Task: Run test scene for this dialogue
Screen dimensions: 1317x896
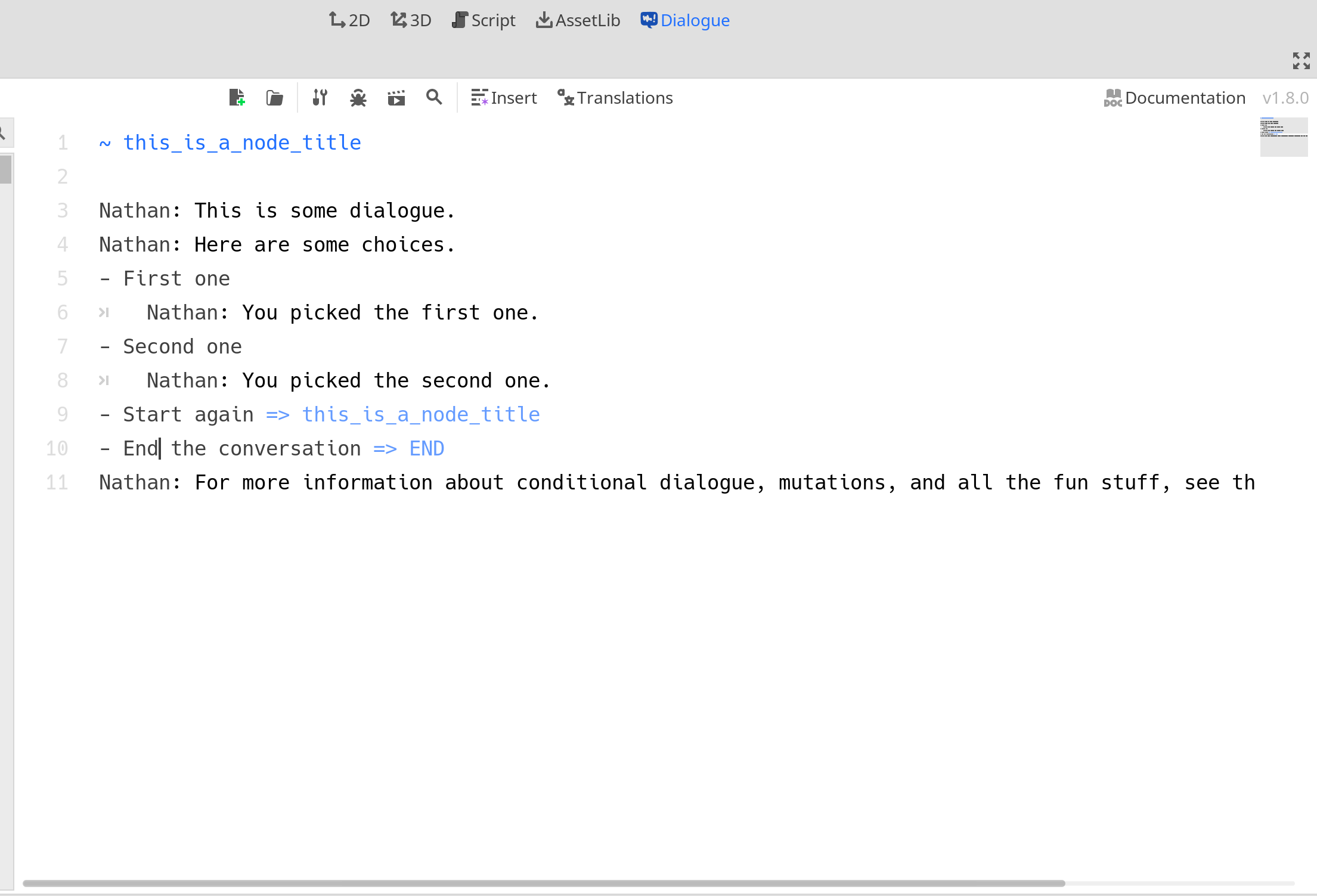Action: (396, 98)
